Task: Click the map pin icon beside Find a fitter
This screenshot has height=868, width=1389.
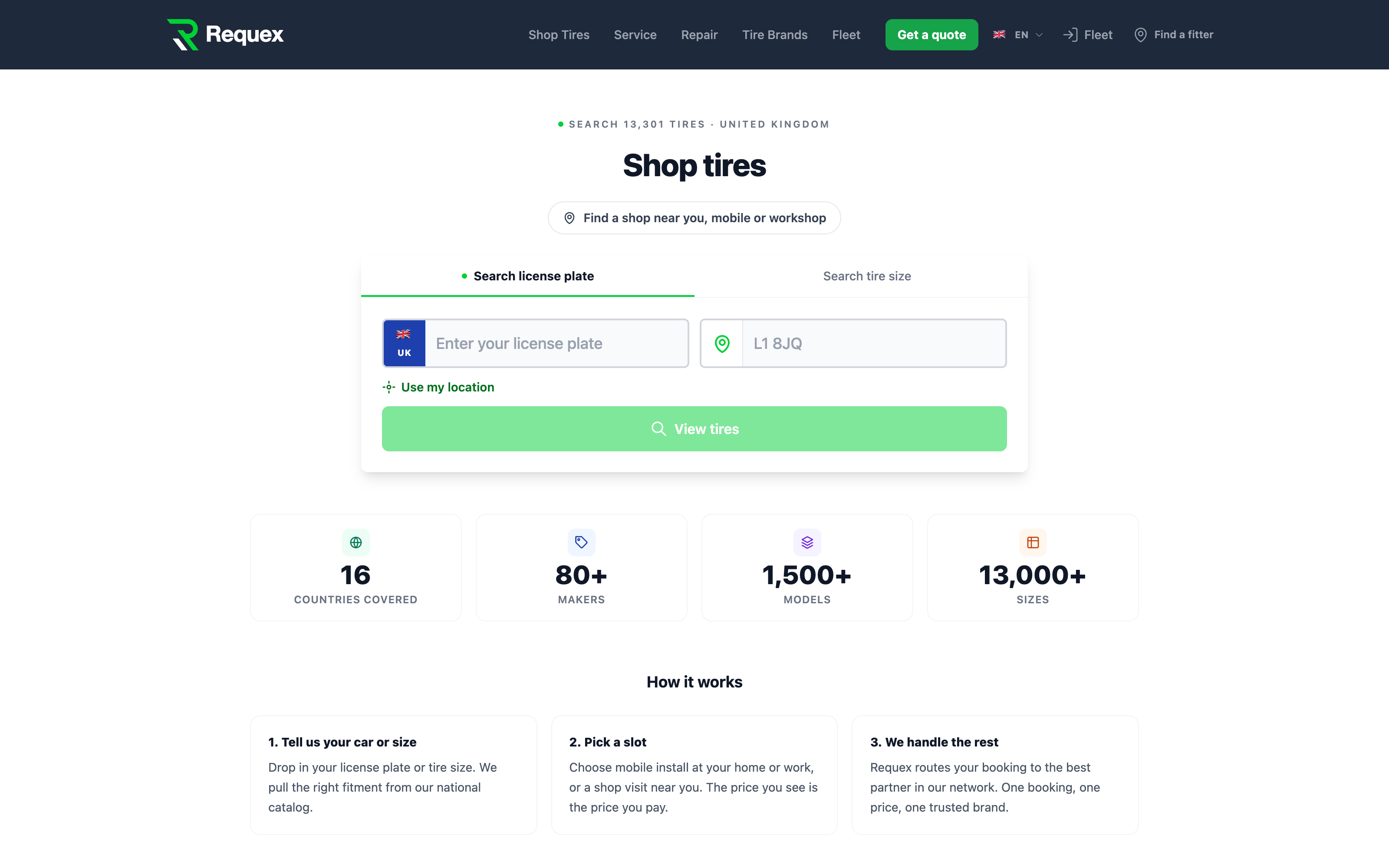Action: click(x=1140, y=34)
